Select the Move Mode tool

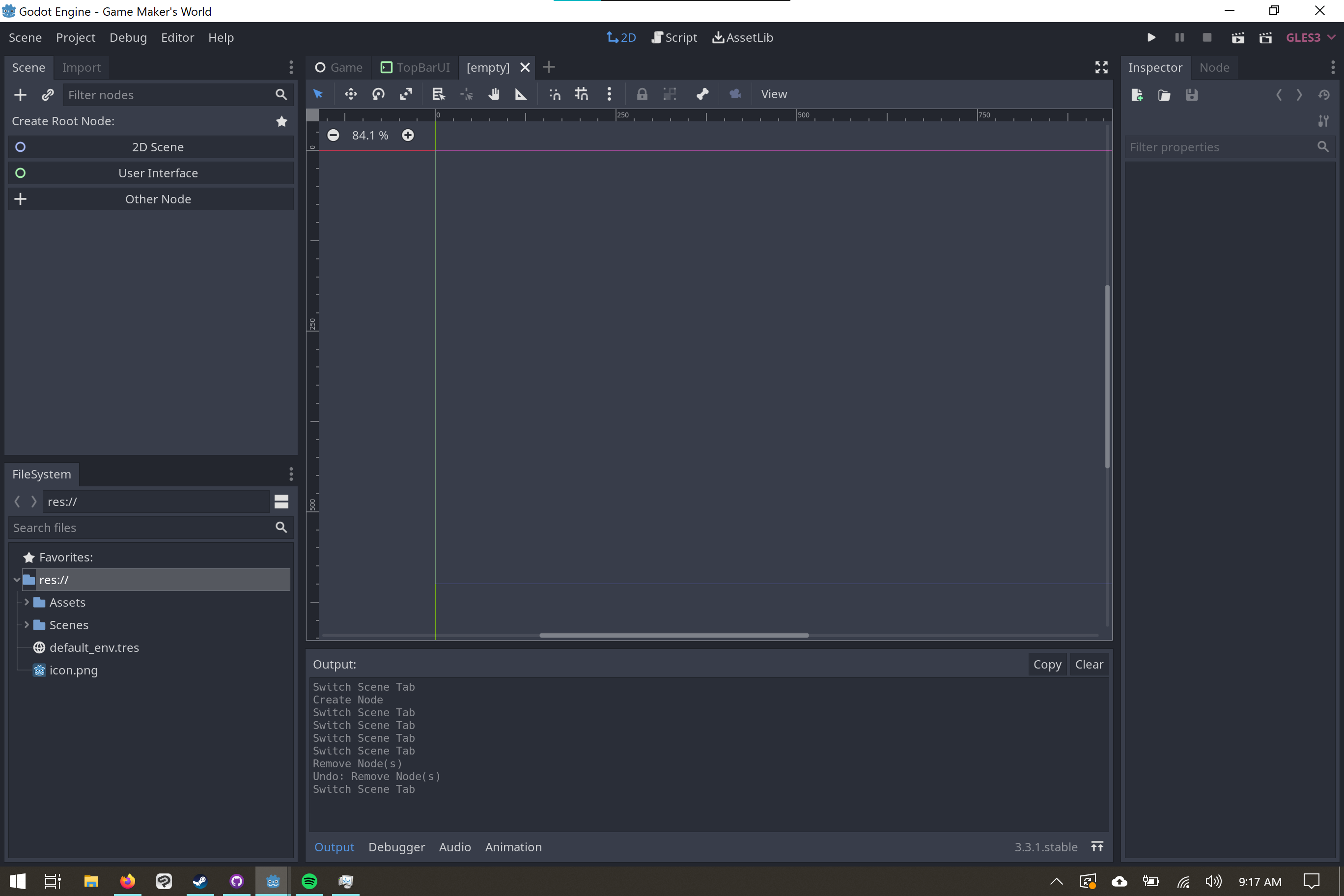coord(350,94)
